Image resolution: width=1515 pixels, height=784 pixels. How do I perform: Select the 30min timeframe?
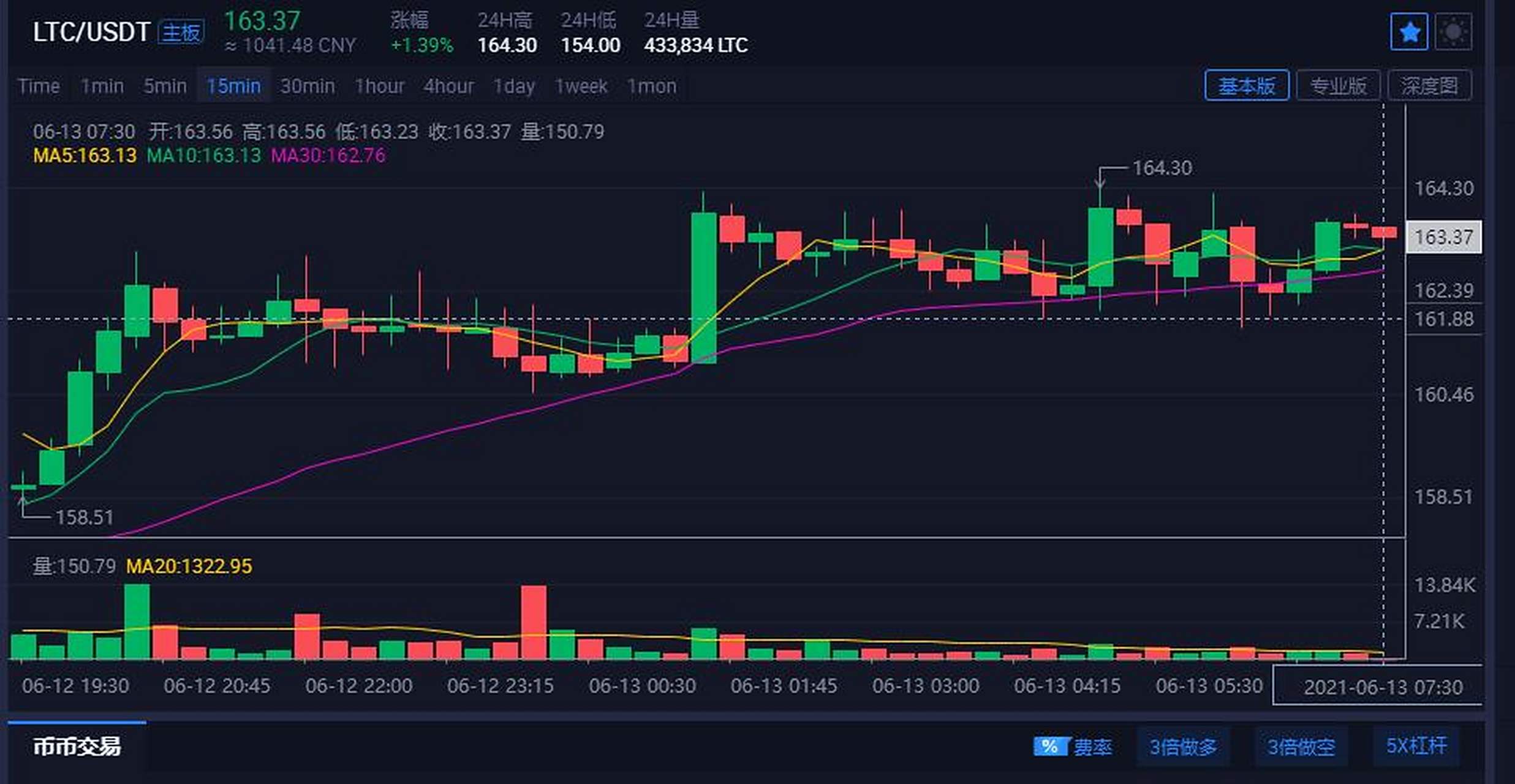click(x=307, y=86)
